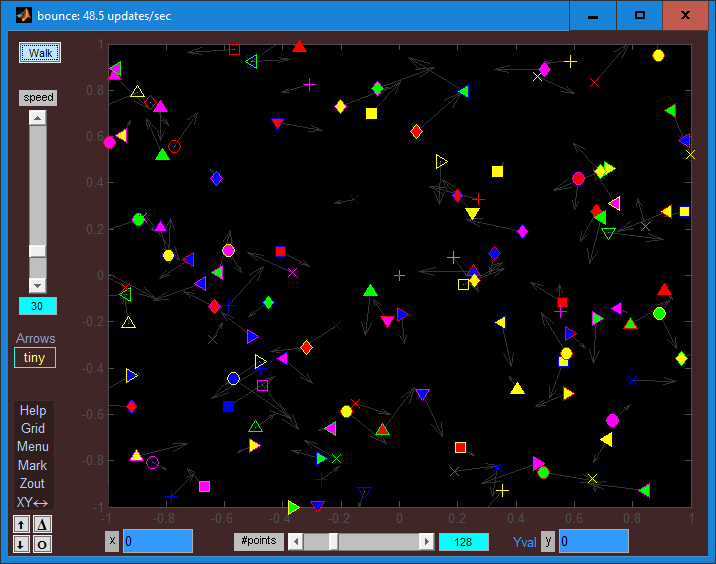Click Zout to zoom out
Image resolution: width=716 pixels, height=564 pixels.
[33, 484]
